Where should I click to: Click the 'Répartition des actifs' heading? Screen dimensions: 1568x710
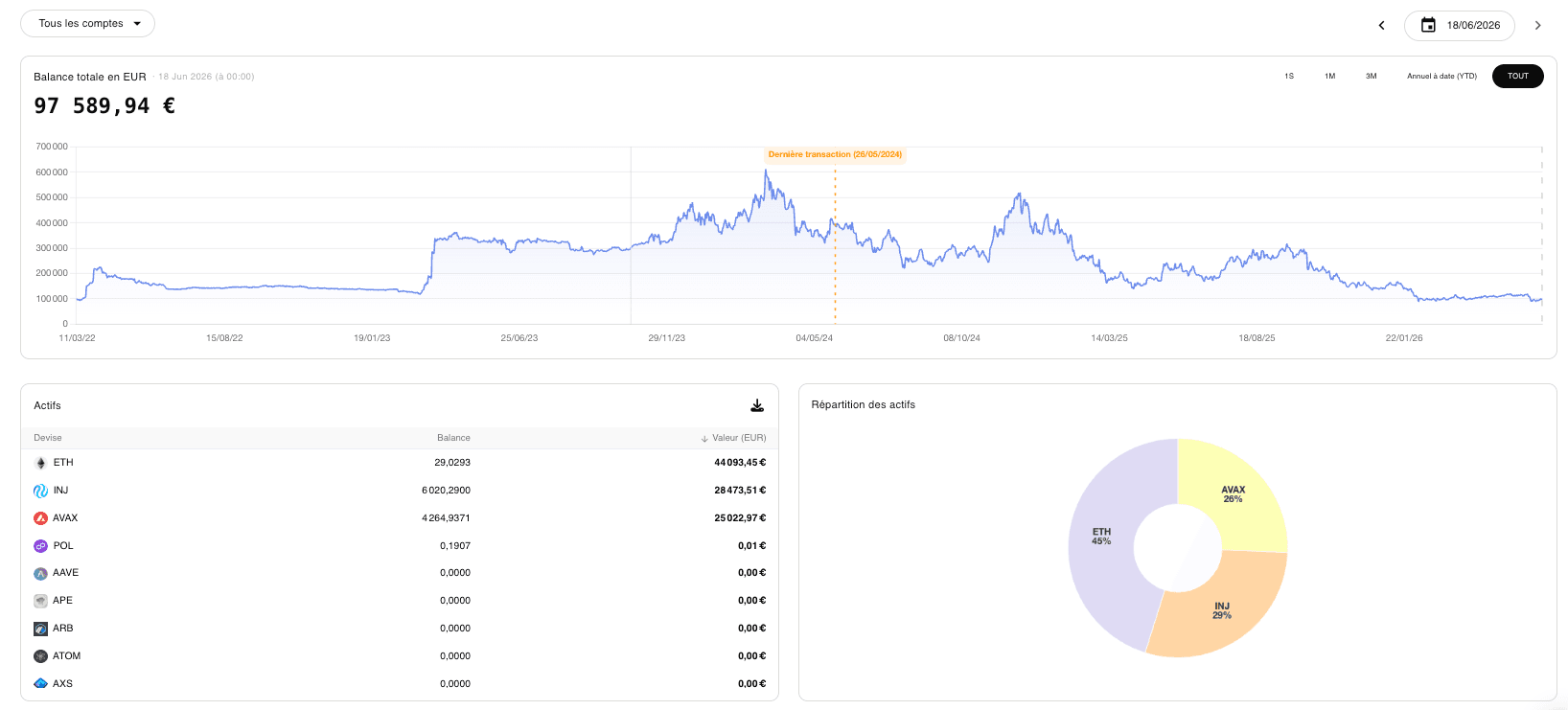(x=864, y=405)
